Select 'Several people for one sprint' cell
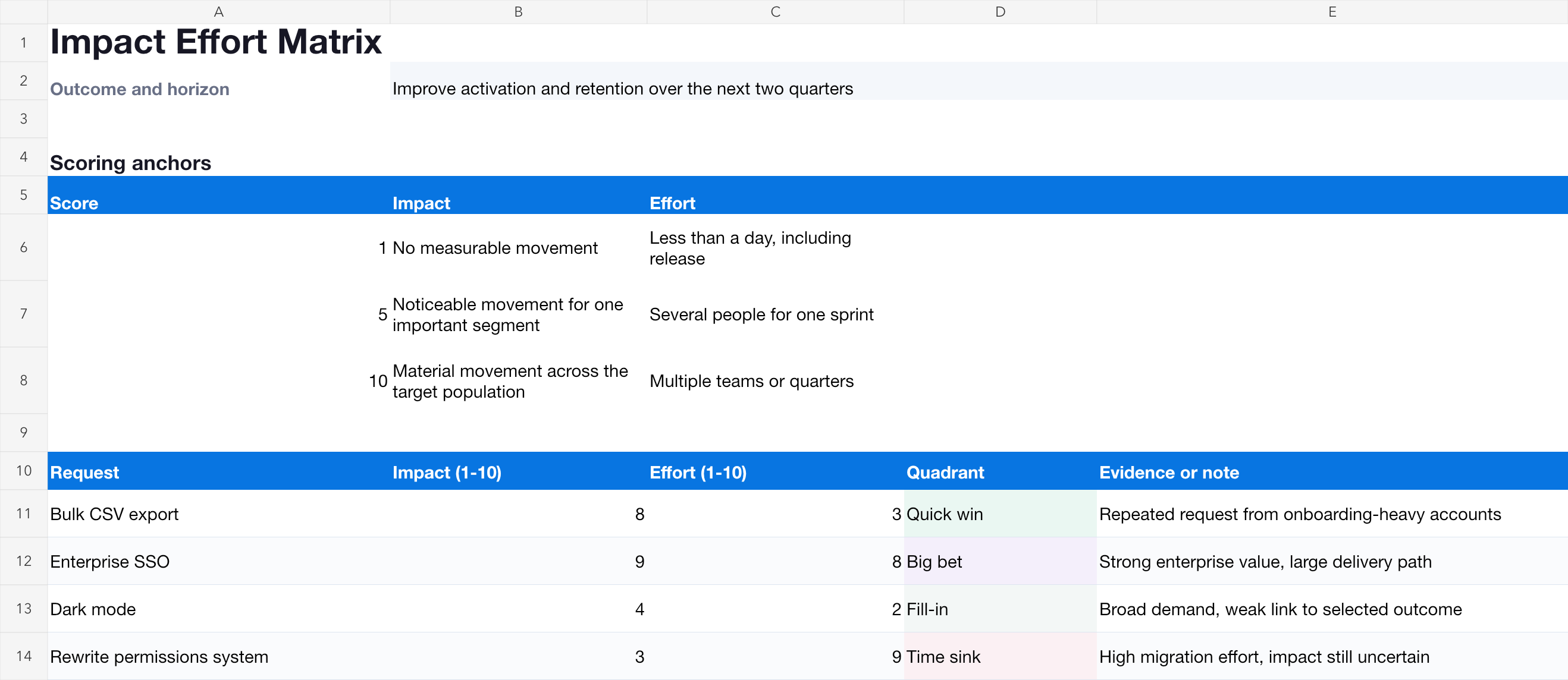The height and width of the screenshot is (680, 1568). (x=775, y=314)
